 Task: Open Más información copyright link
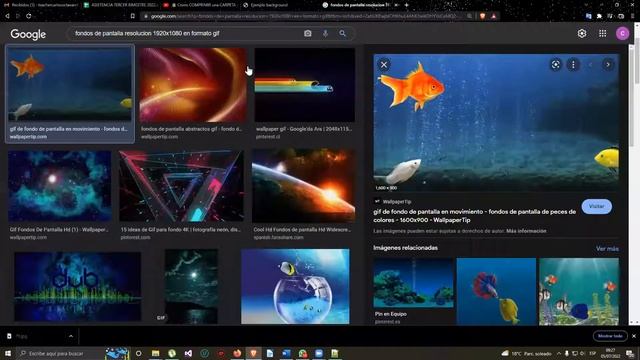point(526,231)
